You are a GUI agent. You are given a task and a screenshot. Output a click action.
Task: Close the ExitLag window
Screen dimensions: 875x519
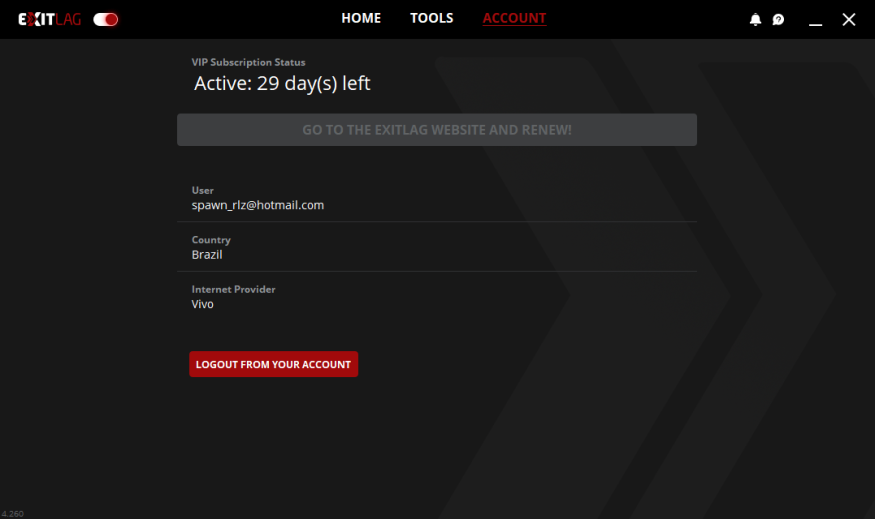point(849,20)
